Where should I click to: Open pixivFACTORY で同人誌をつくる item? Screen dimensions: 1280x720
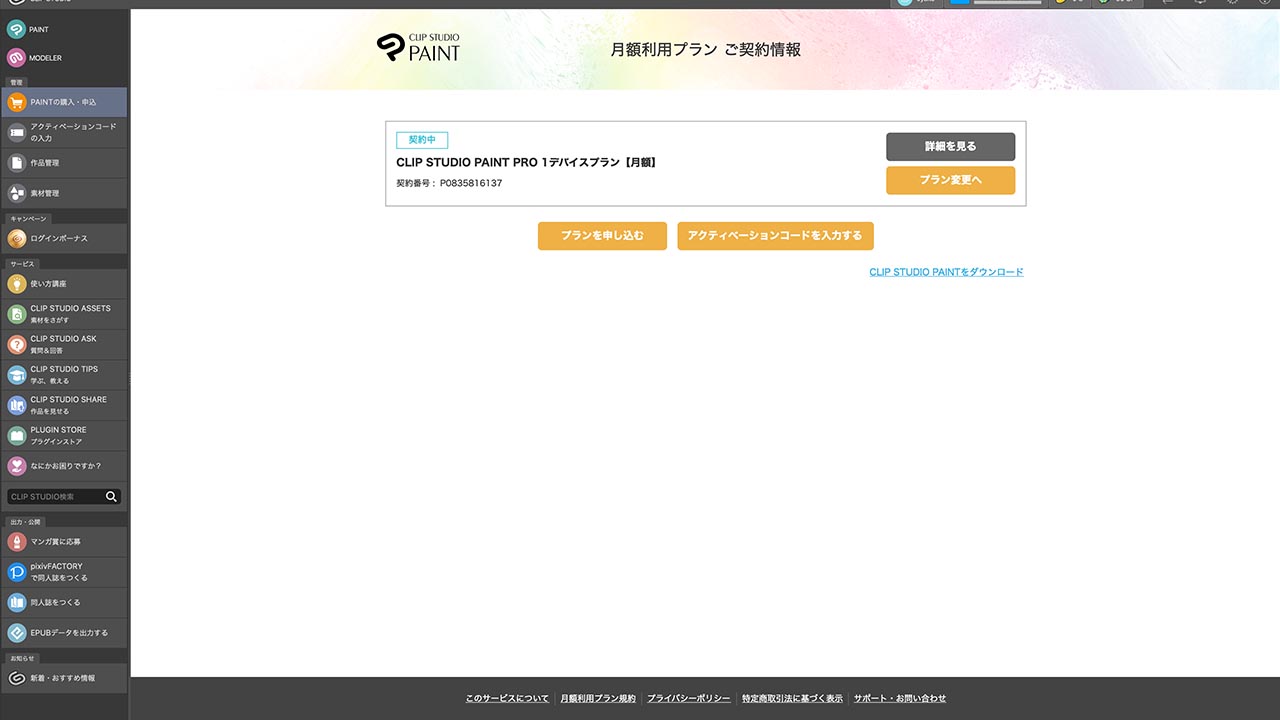point(64,572)
